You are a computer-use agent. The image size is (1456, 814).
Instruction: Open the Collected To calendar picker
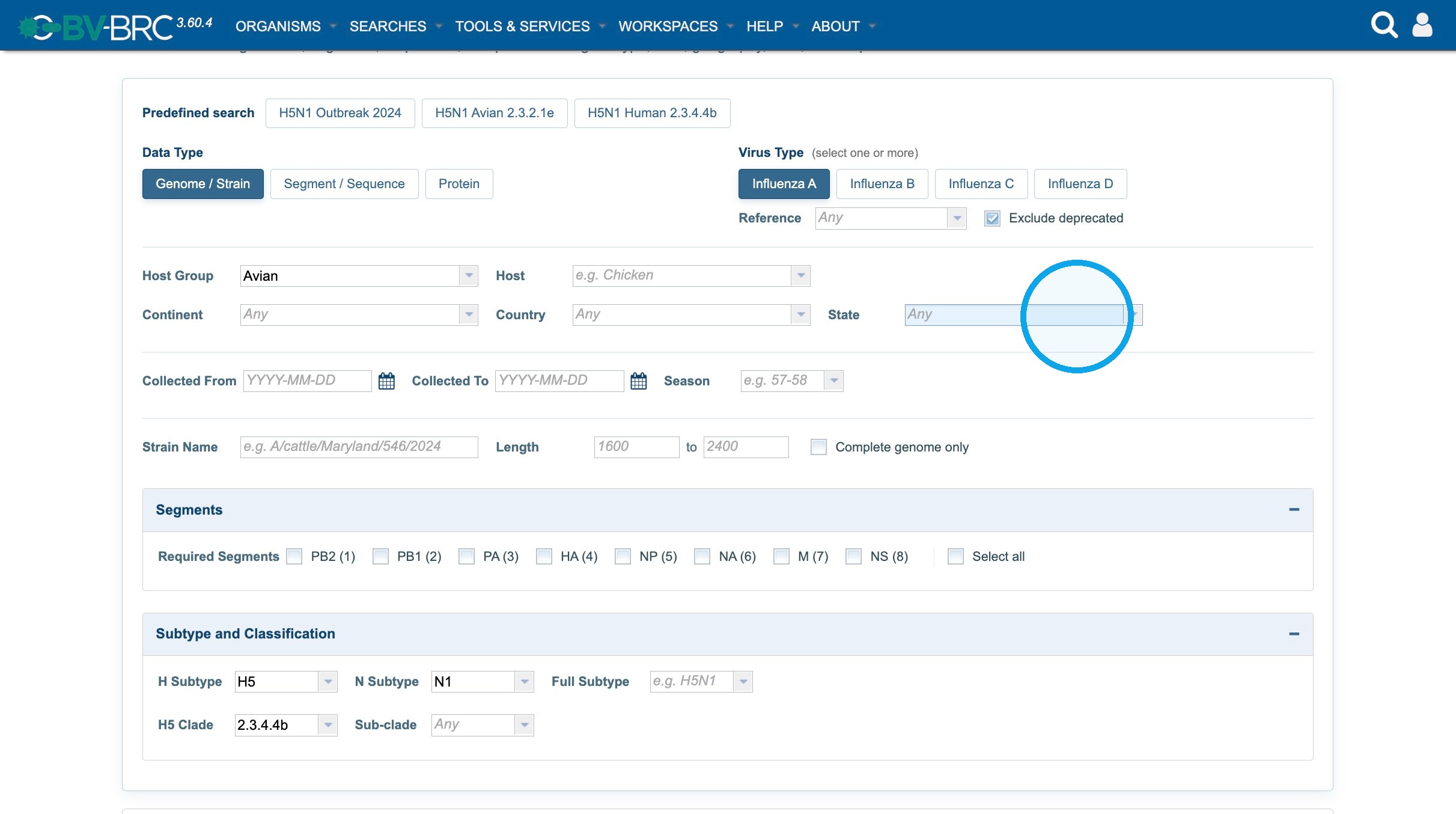639,381
